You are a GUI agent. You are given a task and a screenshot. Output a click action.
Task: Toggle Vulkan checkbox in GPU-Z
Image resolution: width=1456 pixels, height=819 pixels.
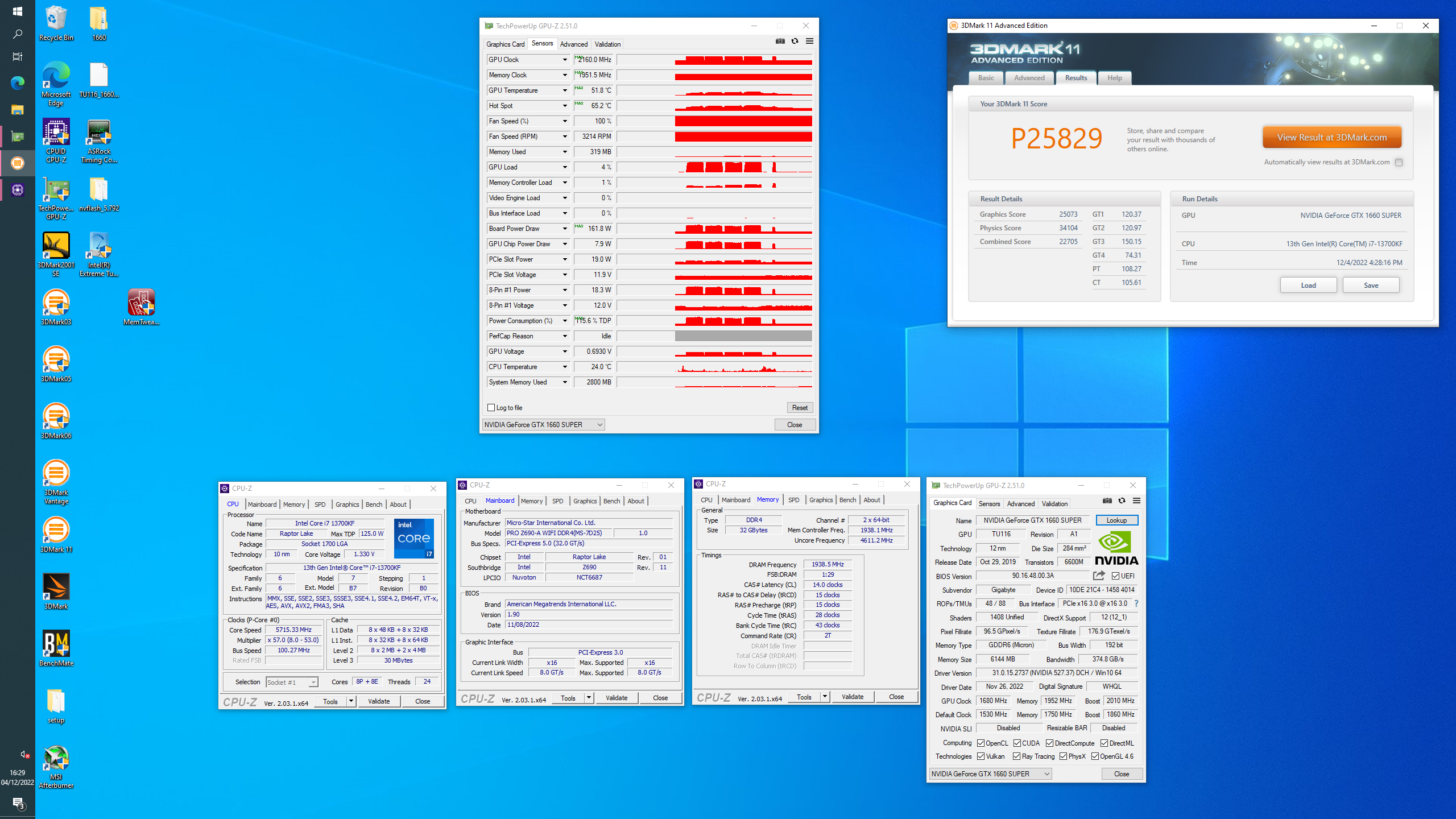tap(981, 756)
